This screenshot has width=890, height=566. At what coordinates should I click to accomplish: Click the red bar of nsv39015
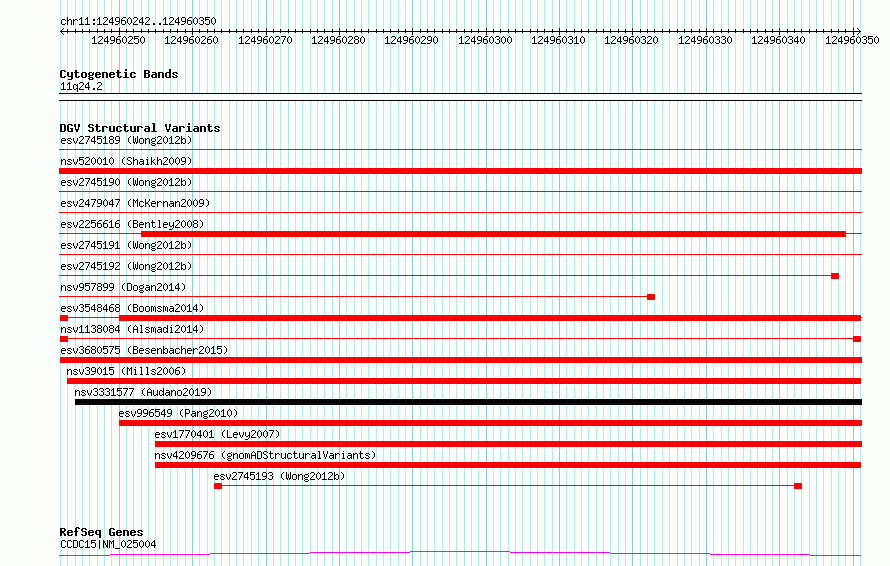point(464,381)
